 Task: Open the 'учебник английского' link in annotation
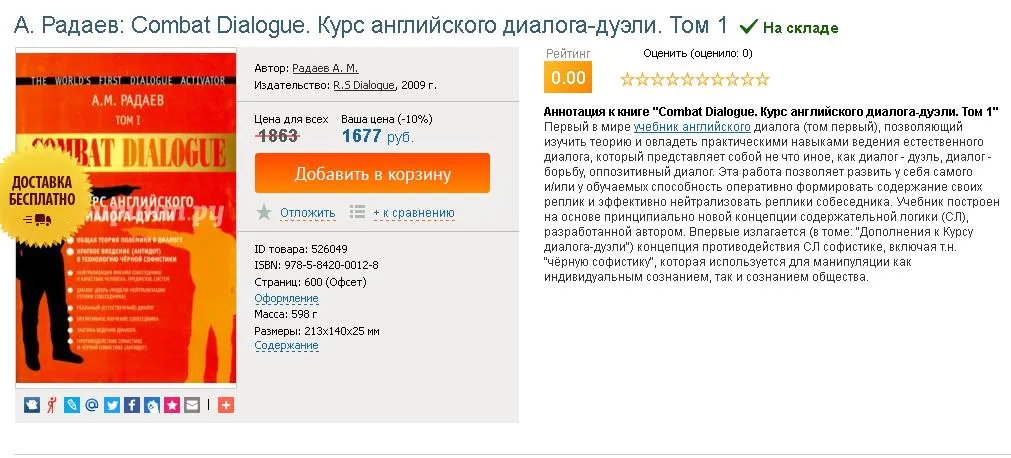(691, 128)
